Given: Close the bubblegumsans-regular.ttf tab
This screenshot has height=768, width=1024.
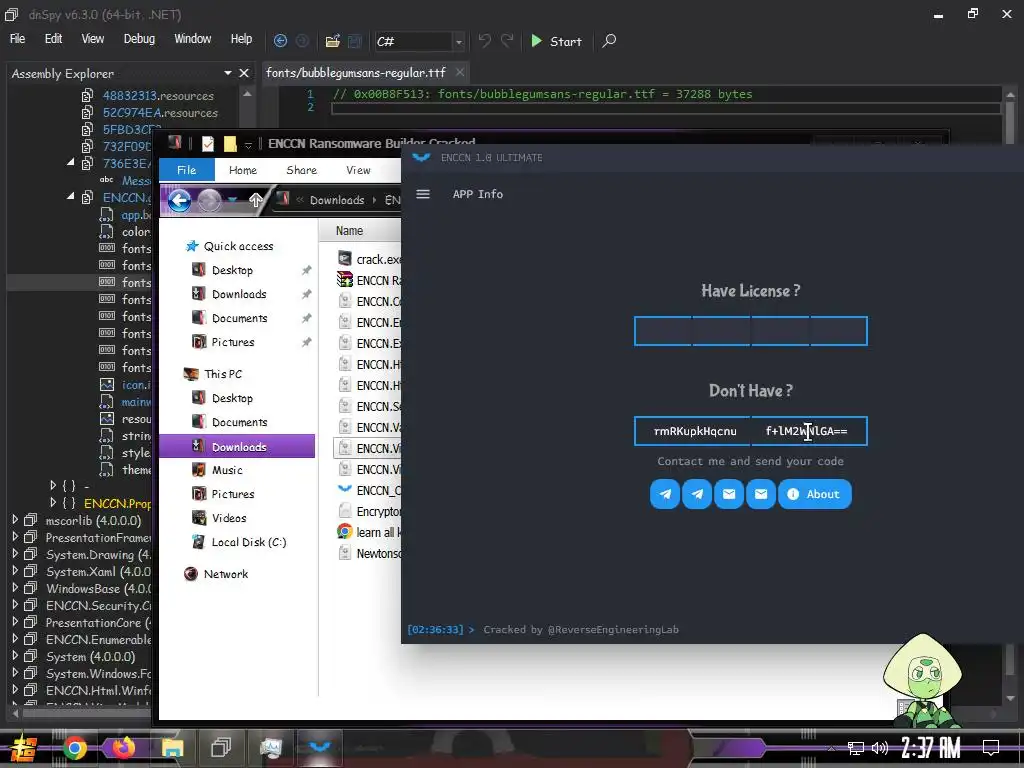Looking at the screenshot, I should (x=460, y=72).
